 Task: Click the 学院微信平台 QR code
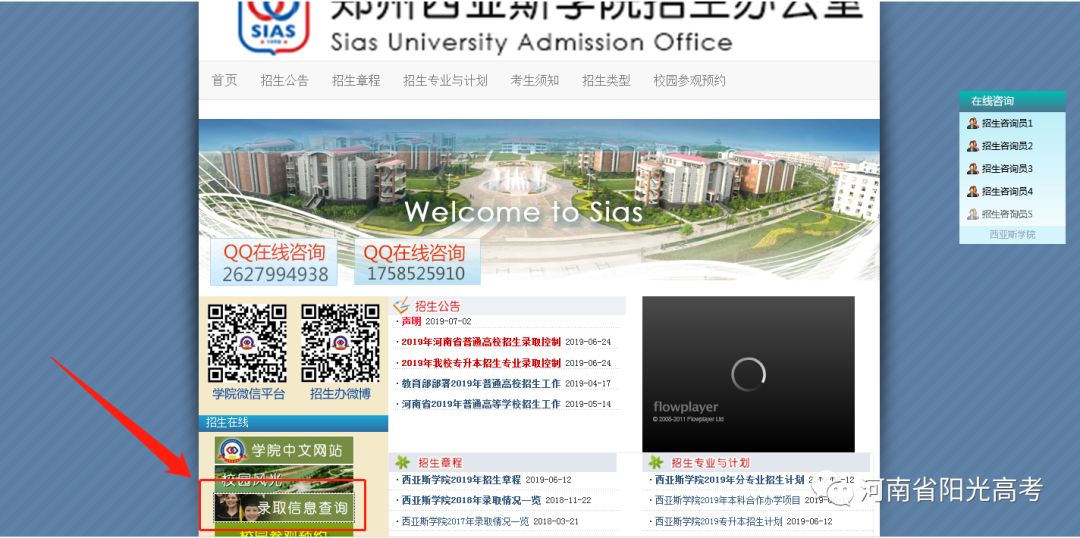[x=247, y=343]
